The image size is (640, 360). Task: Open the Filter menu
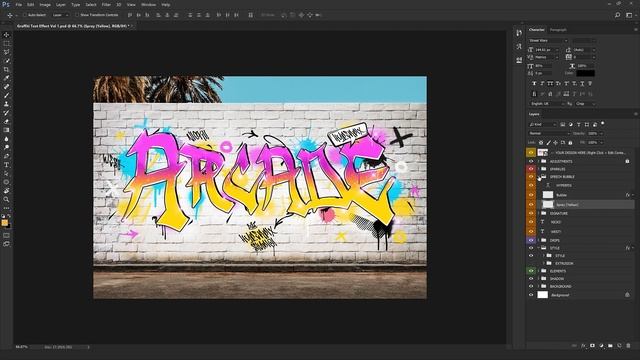tap(106, 4)
